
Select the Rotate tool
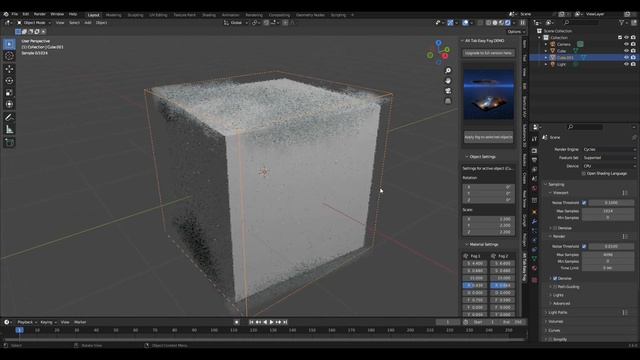(9, 81)
